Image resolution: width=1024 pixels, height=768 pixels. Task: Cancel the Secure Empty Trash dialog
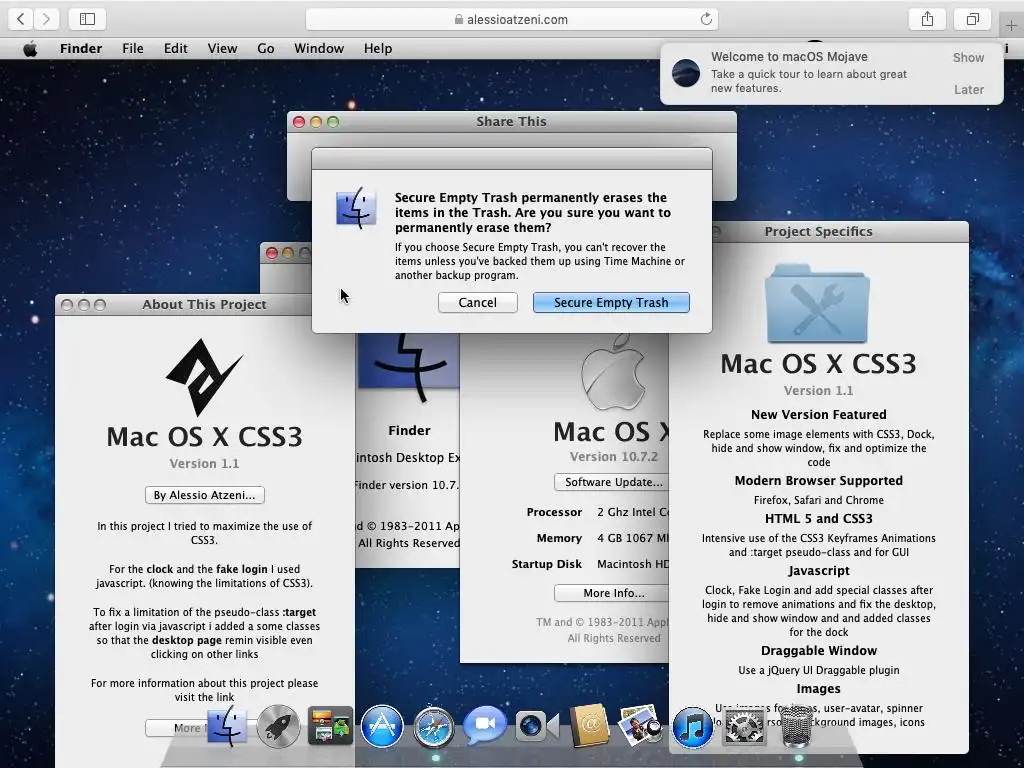(478, 302)
